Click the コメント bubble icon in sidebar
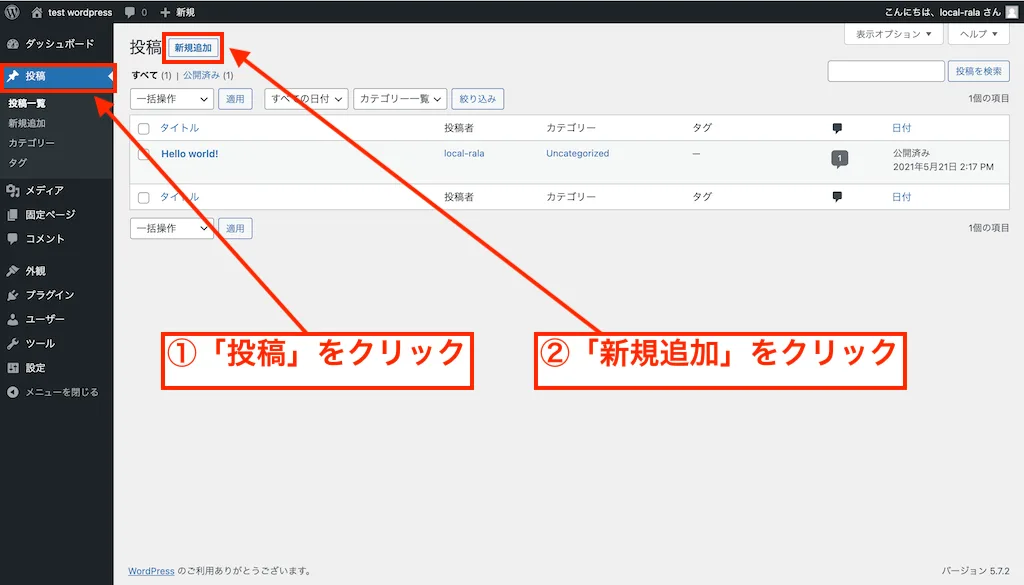This screenshot has width=1024, height=585. (12, 238)
